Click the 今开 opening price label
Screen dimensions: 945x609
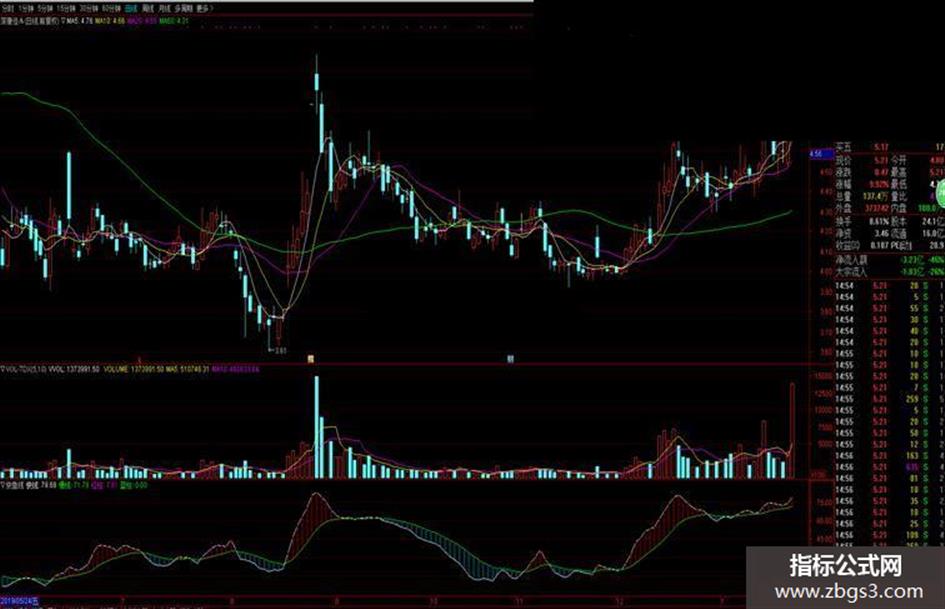pyautogui.click(x=899, y=160)
